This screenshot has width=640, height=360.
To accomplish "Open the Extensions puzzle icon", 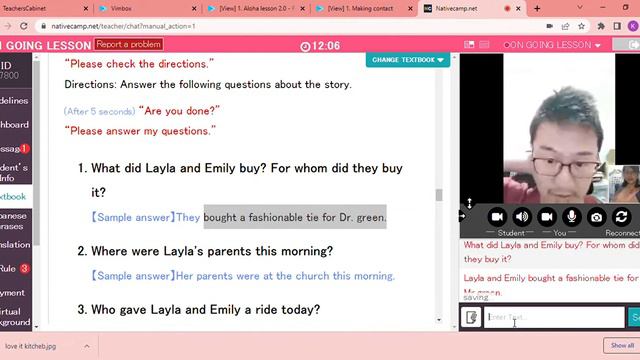I will [601, 26].
